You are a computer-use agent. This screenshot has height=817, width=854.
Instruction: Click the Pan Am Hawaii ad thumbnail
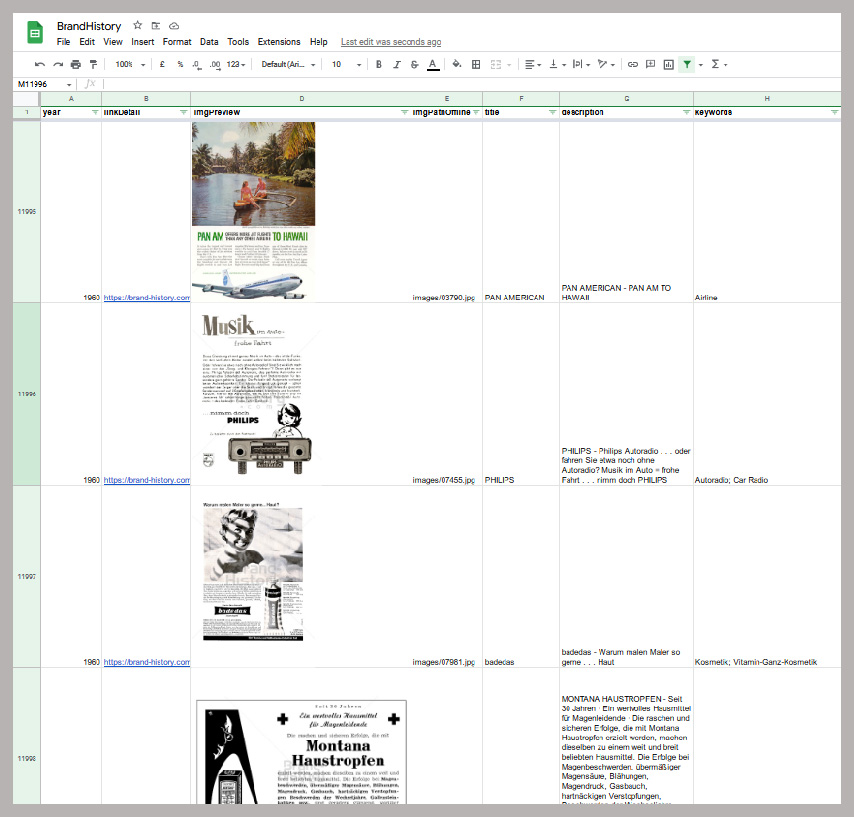253,210
